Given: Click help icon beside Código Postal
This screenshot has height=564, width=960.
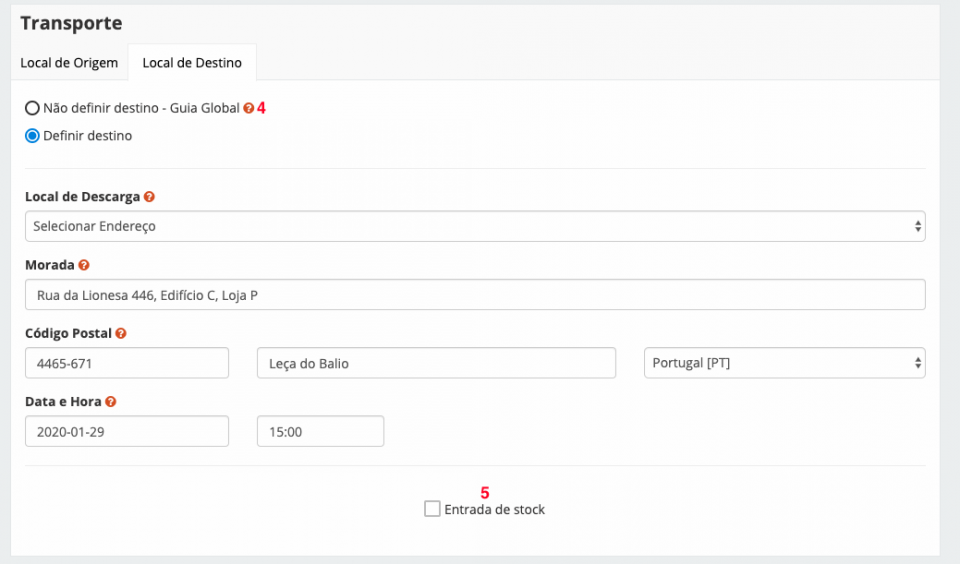Looking at the screenshot, I should pyautogui.click(x=121, y=333).
